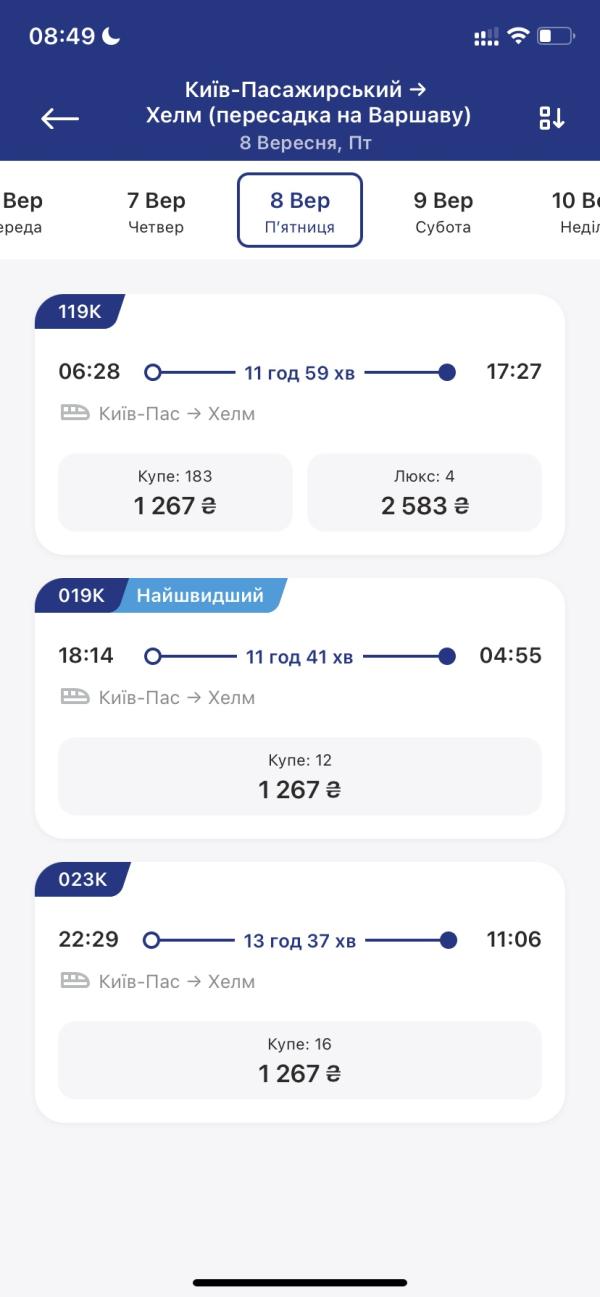Tap the battery indicator icon
The image size is (600, 1297).
point(556,36)
